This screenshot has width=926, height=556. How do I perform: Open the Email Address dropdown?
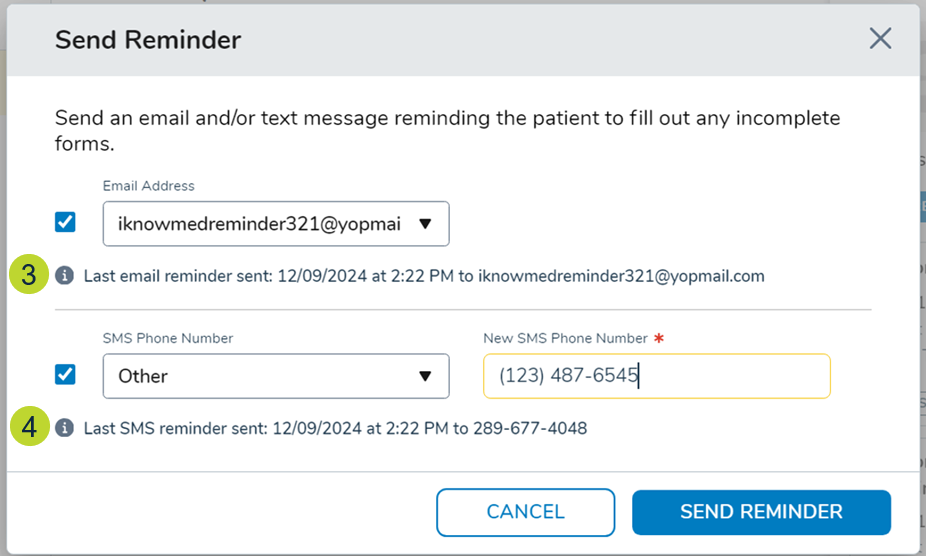(276, 224)
